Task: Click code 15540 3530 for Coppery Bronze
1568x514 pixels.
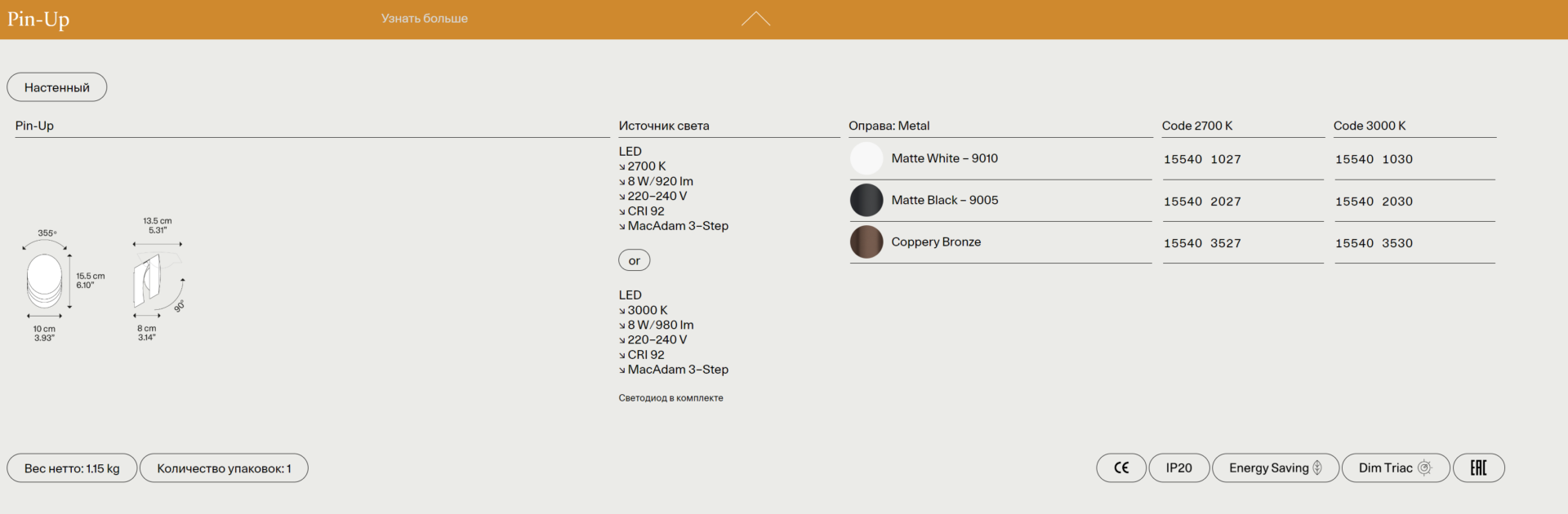Action: (x=1374, y=244)
